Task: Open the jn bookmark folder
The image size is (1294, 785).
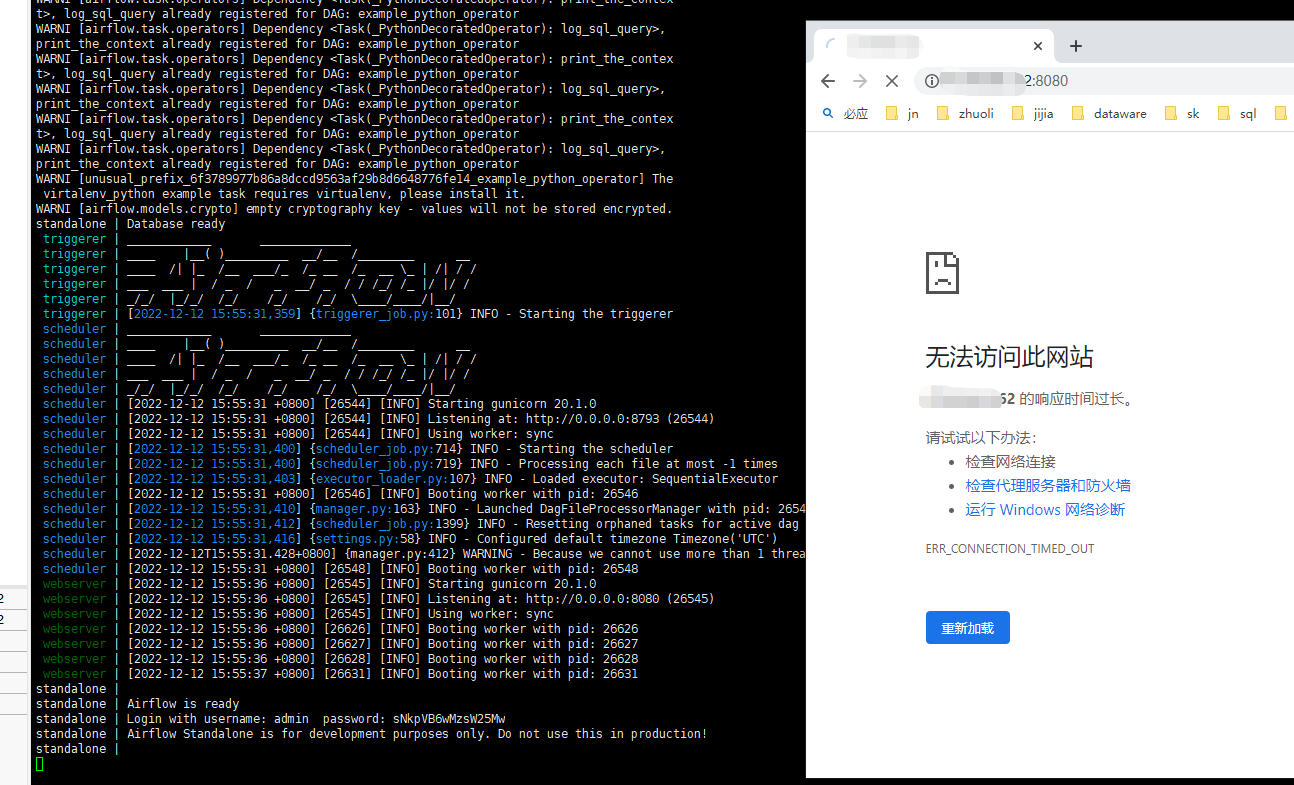Action: coord(903,114)
